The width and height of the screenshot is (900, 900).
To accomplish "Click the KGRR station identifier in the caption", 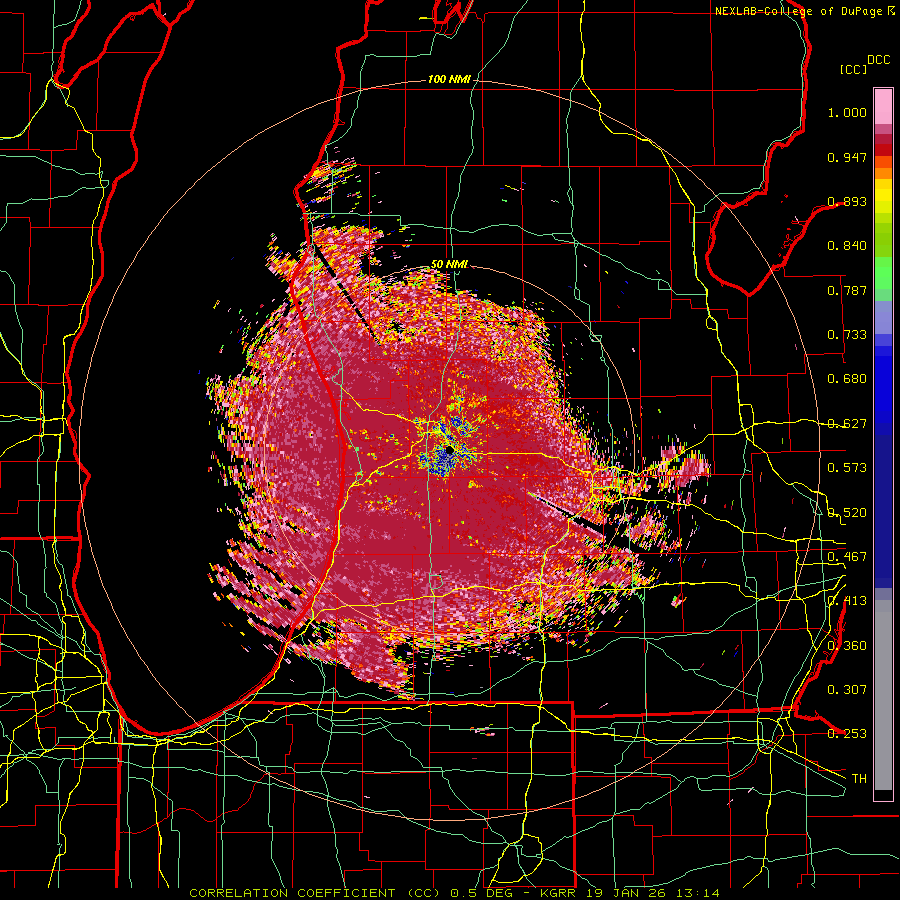I will pyautogui.click(x=557, y=893).
